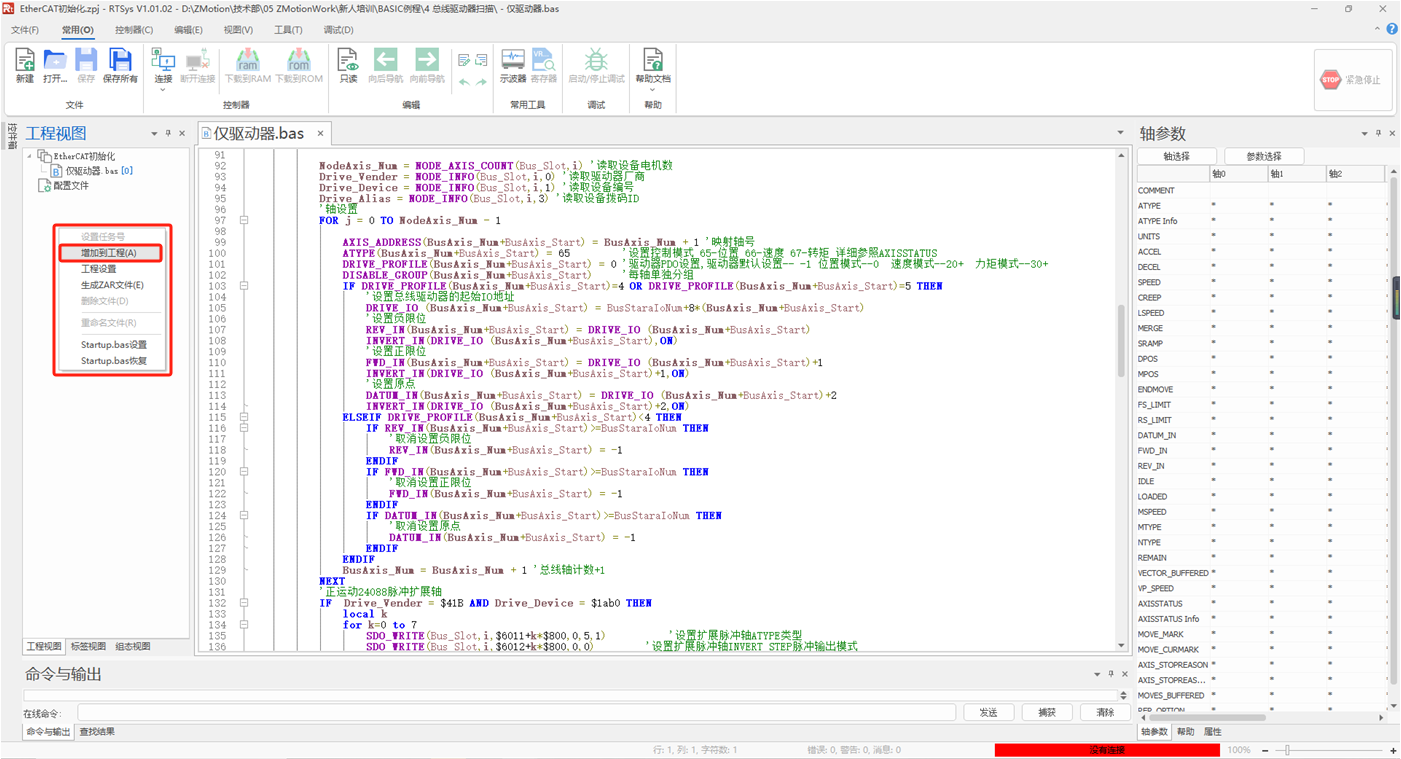Click the 紧急停止 emergency stop button
This screenshot has width=1401, height=759.
(1353, 80)
